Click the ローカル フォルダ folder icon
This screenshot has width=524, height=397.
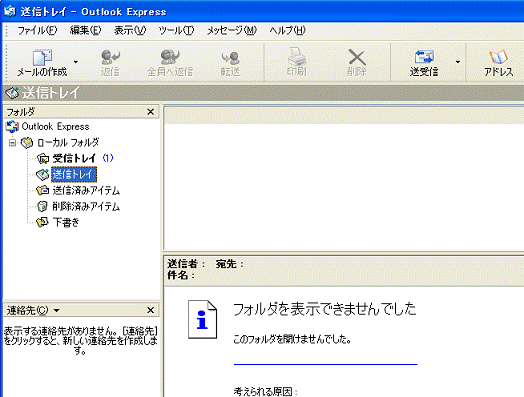(x=27, y=143)
